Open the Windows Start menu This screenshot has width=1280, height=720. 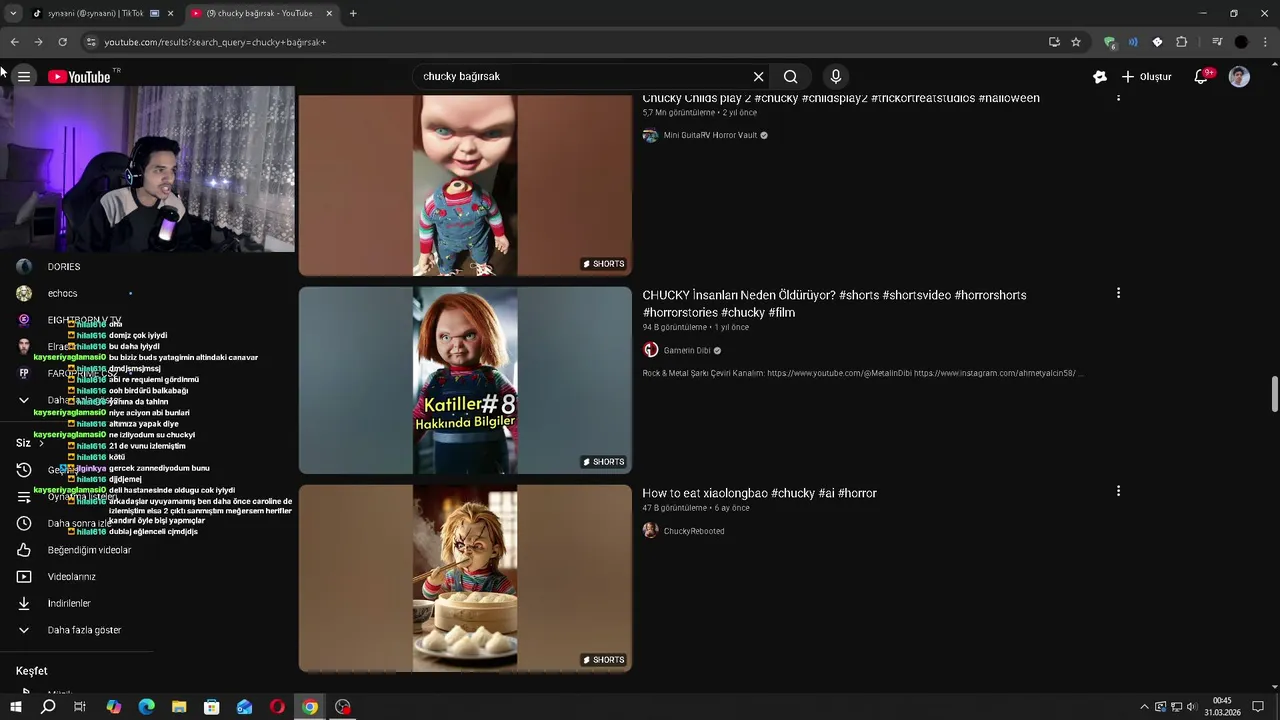point(15,707)
